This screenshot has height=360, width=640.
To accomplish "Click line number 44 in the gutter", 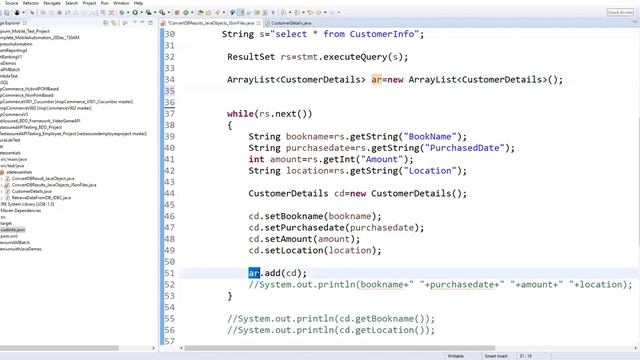I will coord(170,193).
